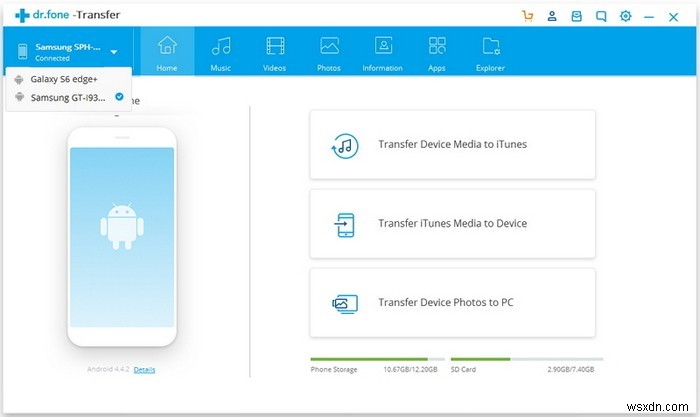Open the feedback chat bubble icon
The width and height of the screenshot is (700, 417).
[601, 17]
